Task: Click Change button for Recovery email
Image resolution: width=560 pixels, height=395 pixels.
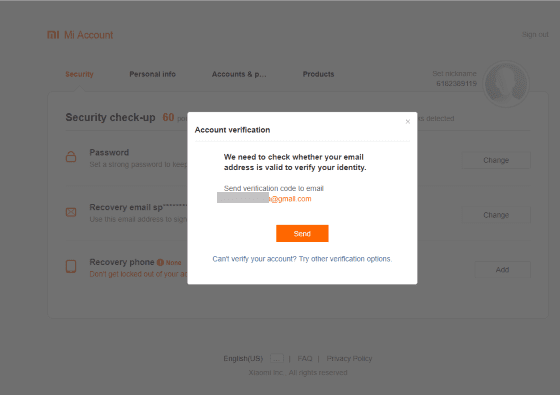Action: point(496,215)
